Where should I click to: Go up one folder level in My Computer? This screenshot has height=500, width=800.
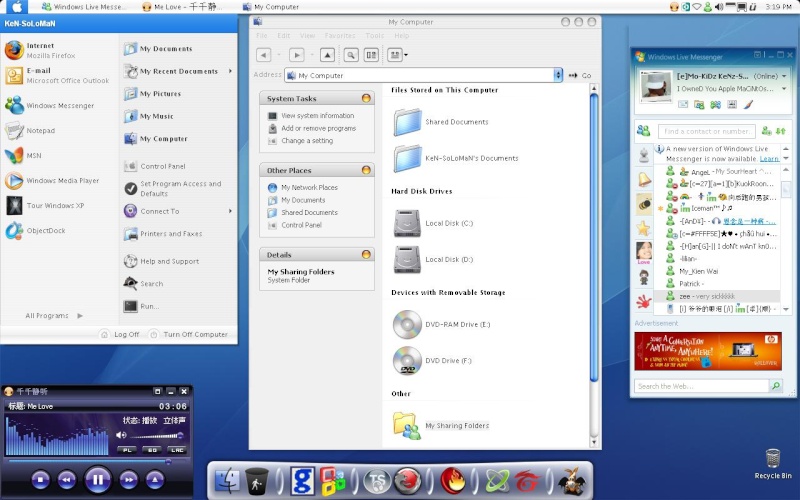pos(327,55)
